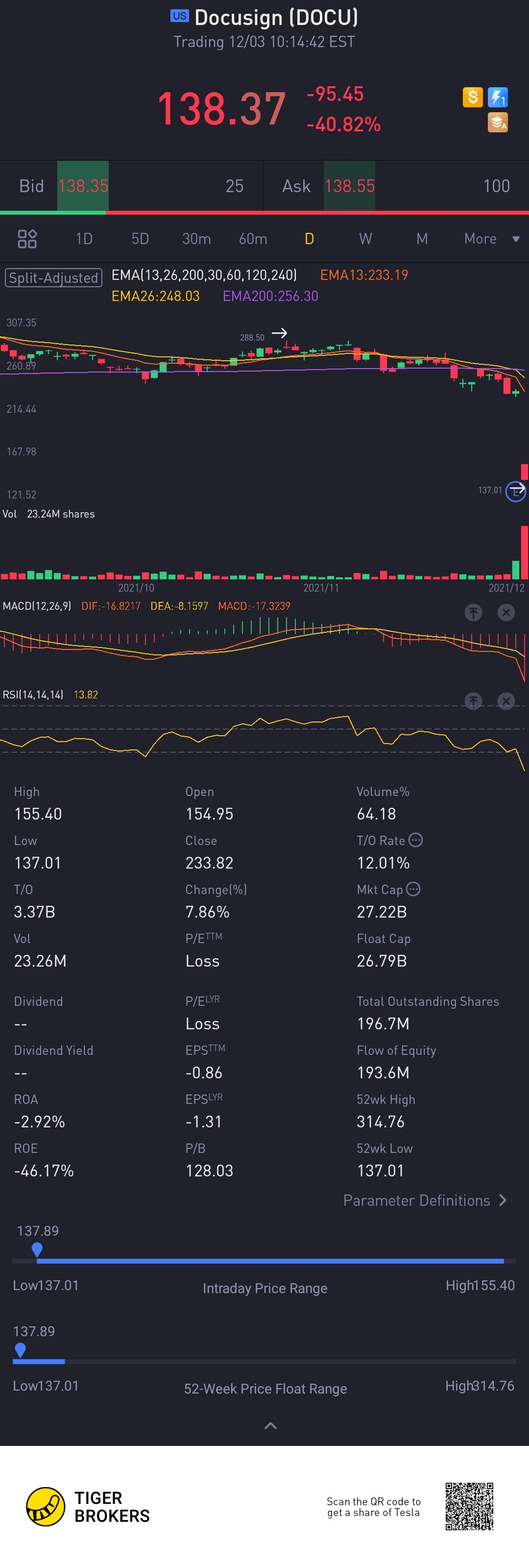The height and width of the screenshot is (1568, 529).
Task: Tap the Ask price 138.55
Action: (x=350, y=186)
